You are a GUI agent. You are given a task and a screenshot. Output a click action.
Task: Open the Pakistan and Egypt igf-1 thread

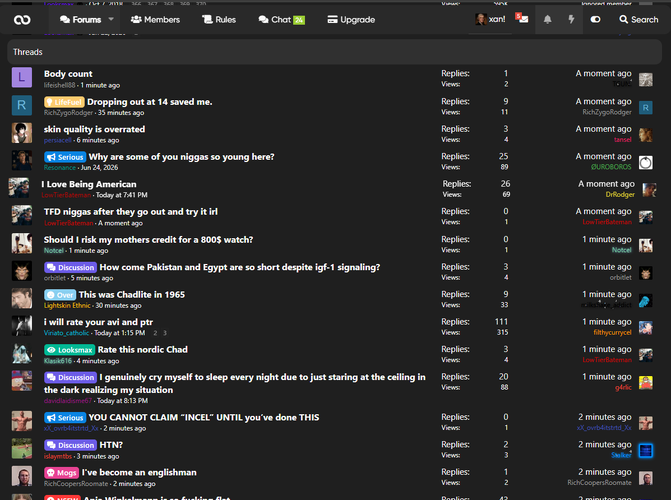[240, 267]
